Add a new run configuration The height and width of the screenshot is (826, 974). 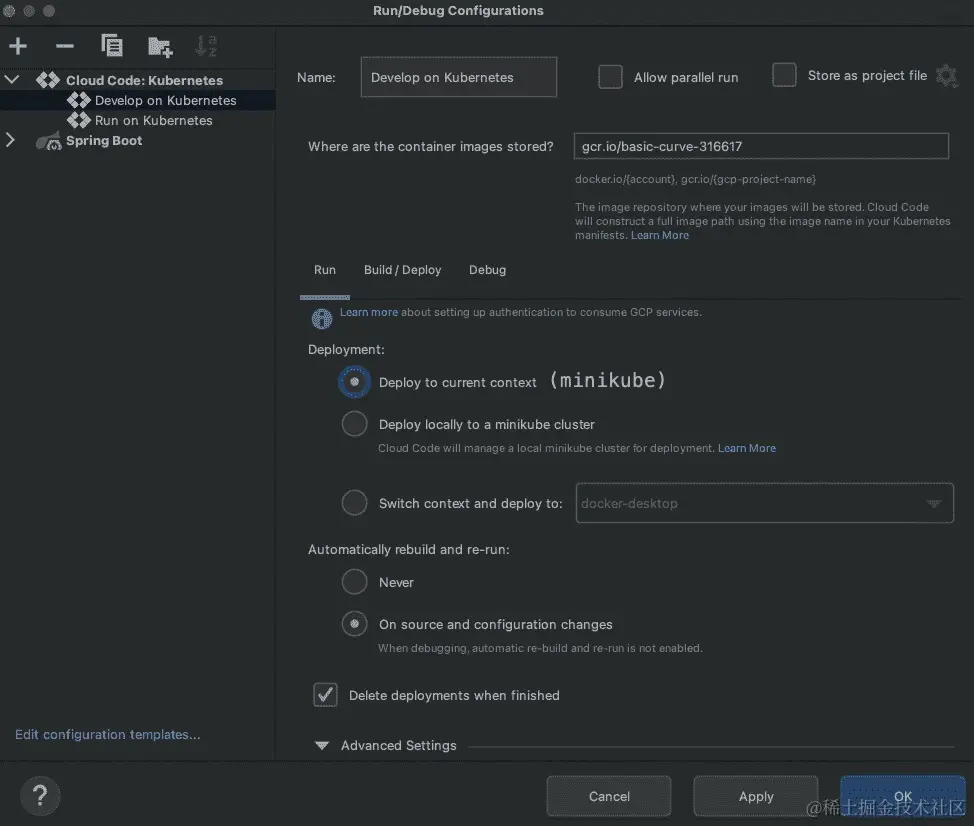click(17, 45)
